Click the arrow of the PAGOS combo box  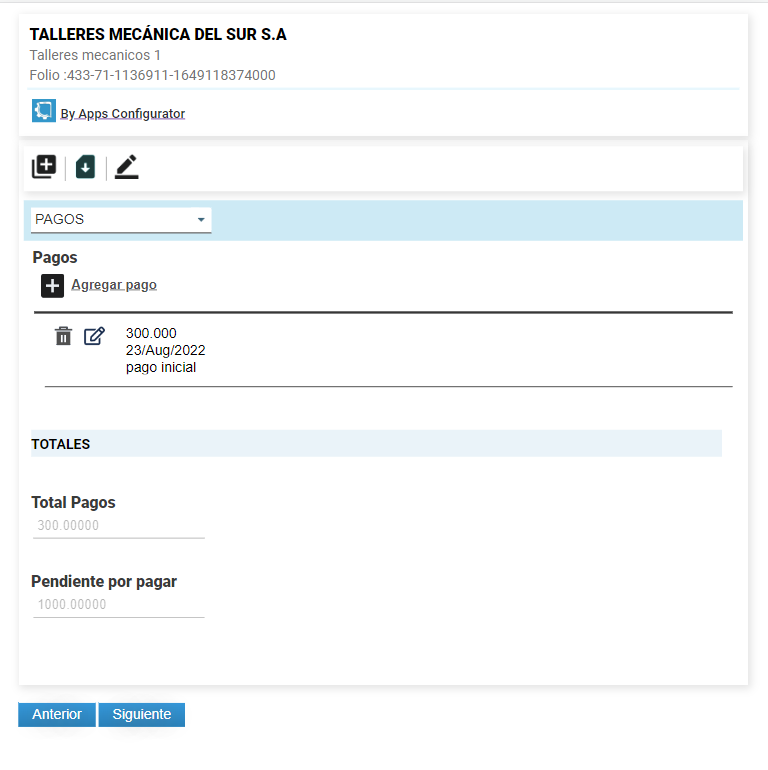[x=201, y=220]
